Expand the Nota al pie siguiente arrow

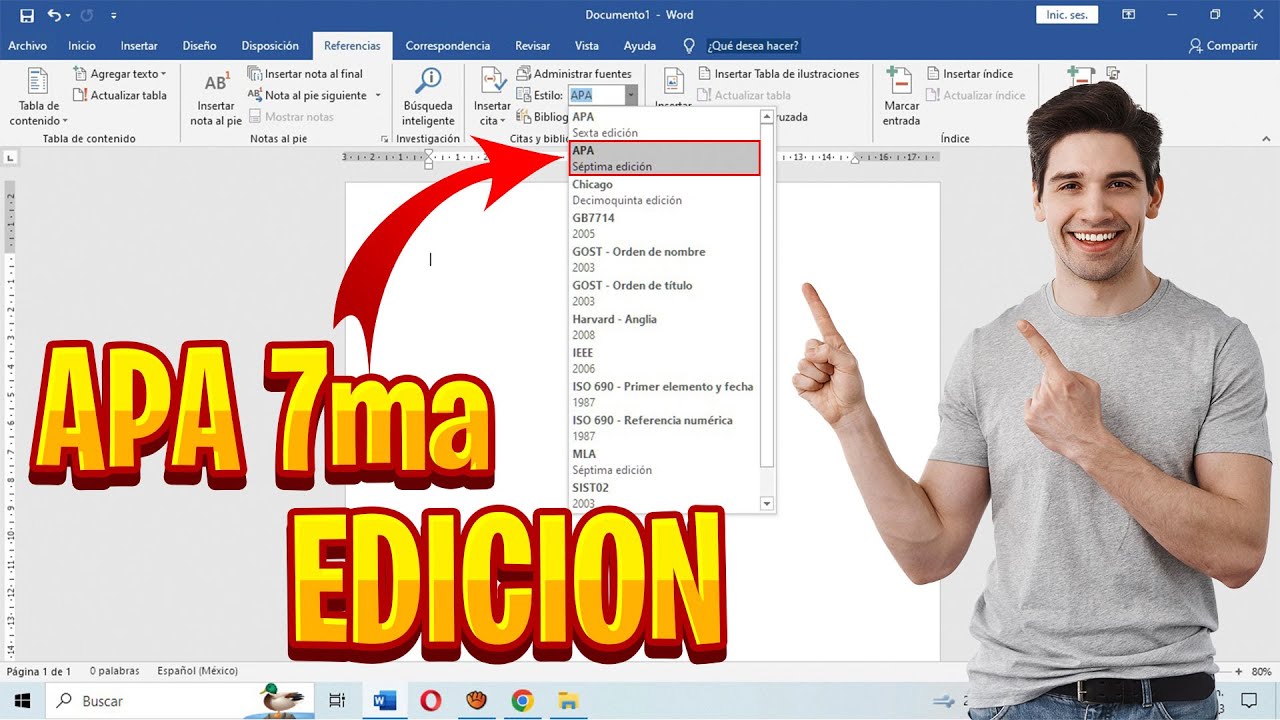(x=378, y=96)
